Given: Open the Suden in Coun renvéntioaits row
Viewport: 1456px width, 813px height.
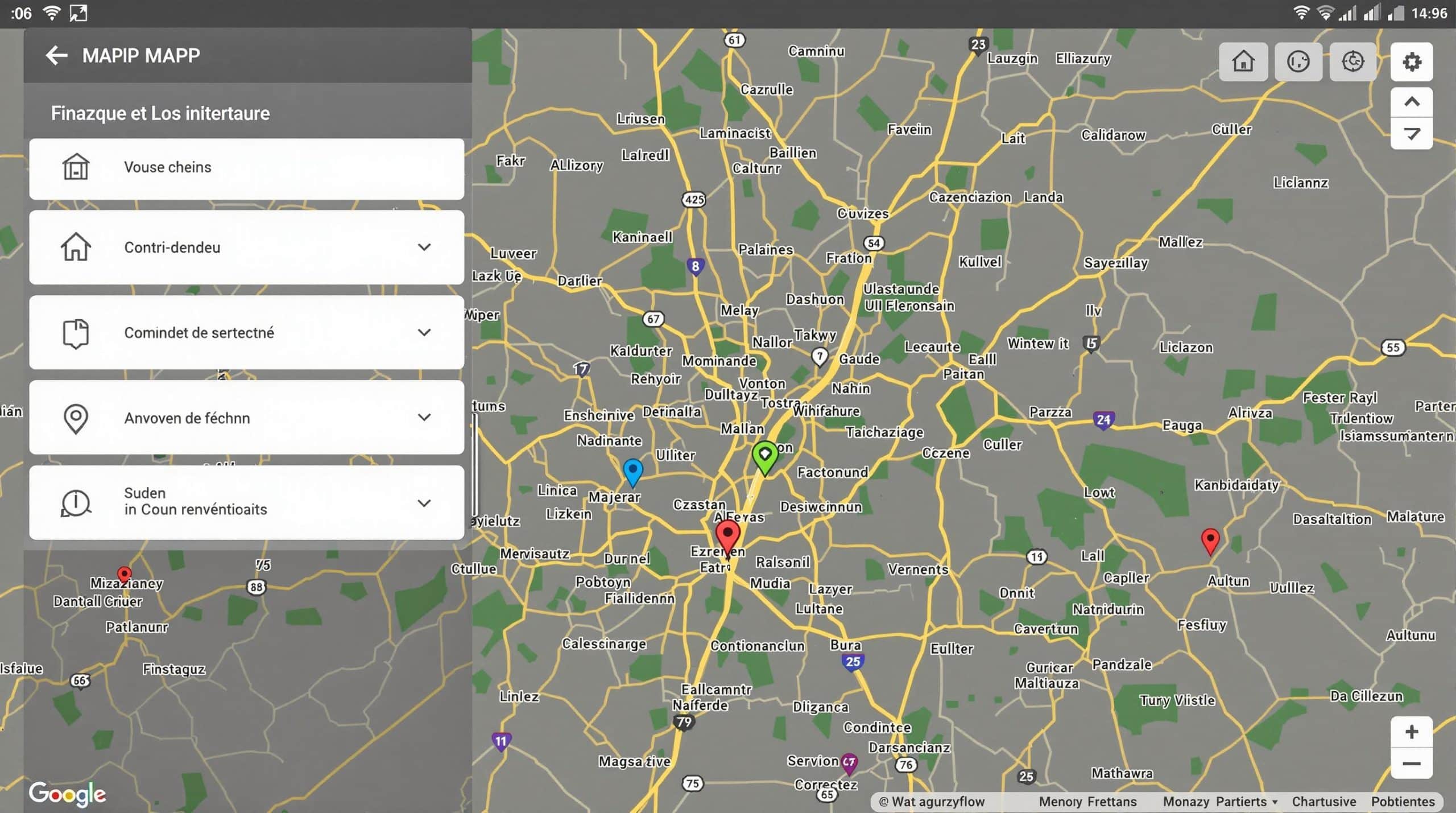Looking at the screenshot, I should pyautogui.click(x=247, y=502).
